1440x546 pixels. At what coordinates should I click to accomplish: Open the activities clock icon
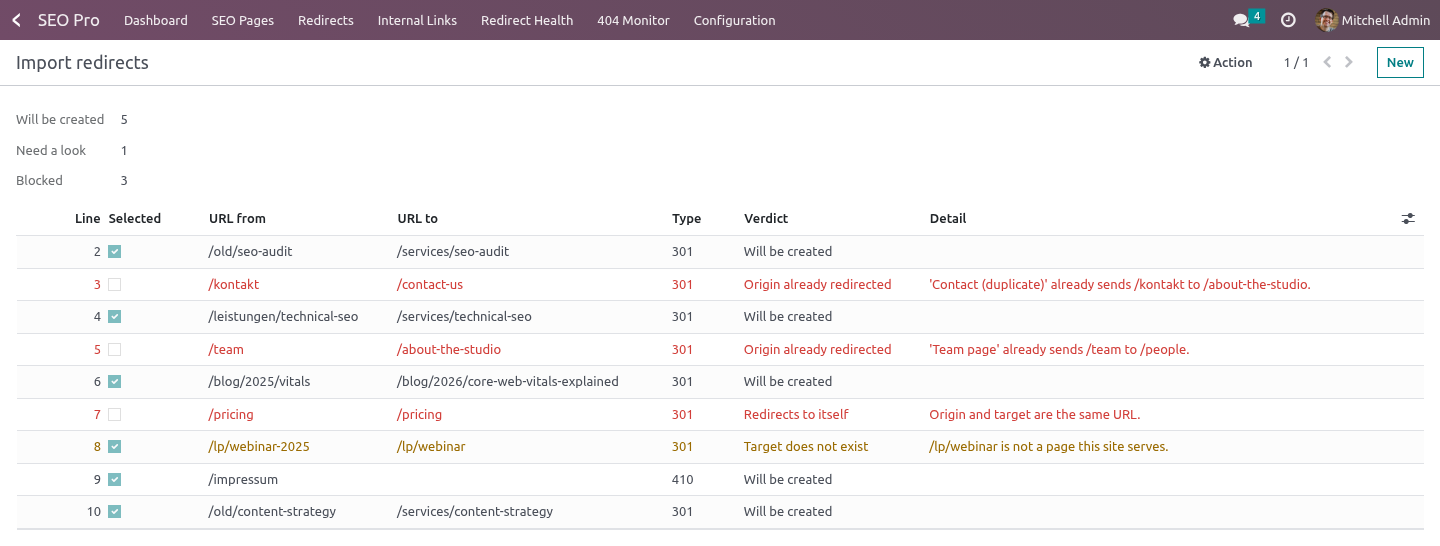pos(1288,20)
